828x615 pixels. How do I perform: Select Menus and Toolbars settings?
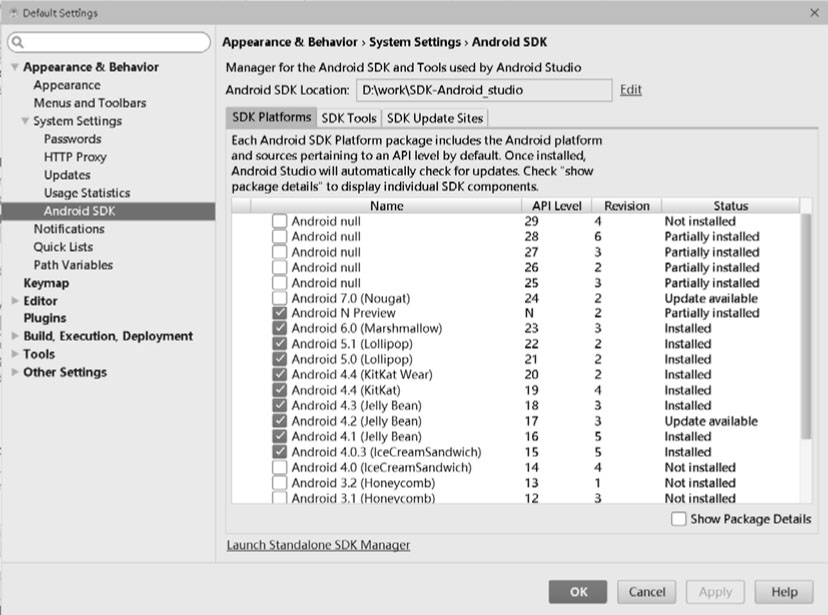pos(90,103)
